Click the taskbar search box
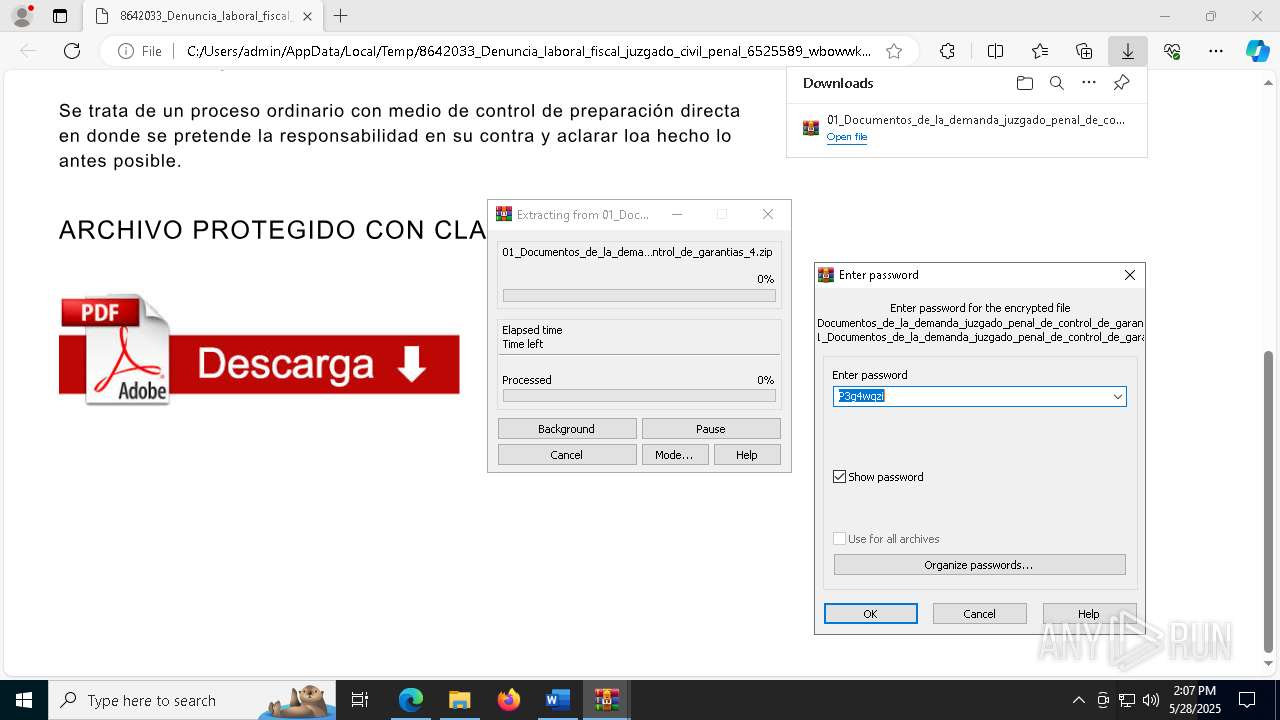1280x720 pixels. (192, 700)
